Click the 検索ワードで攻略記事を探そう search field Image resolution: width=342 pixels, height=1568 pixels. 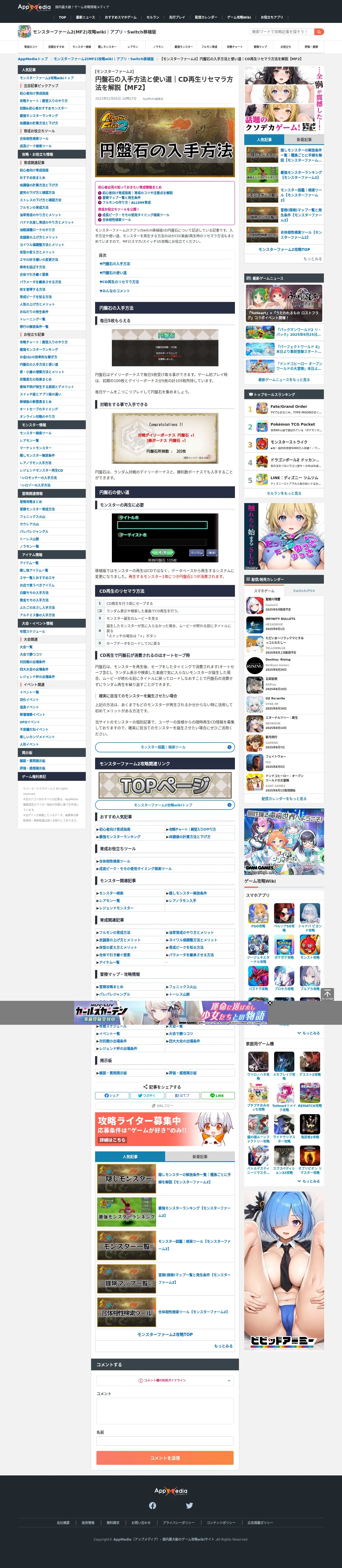click(281, 32)
